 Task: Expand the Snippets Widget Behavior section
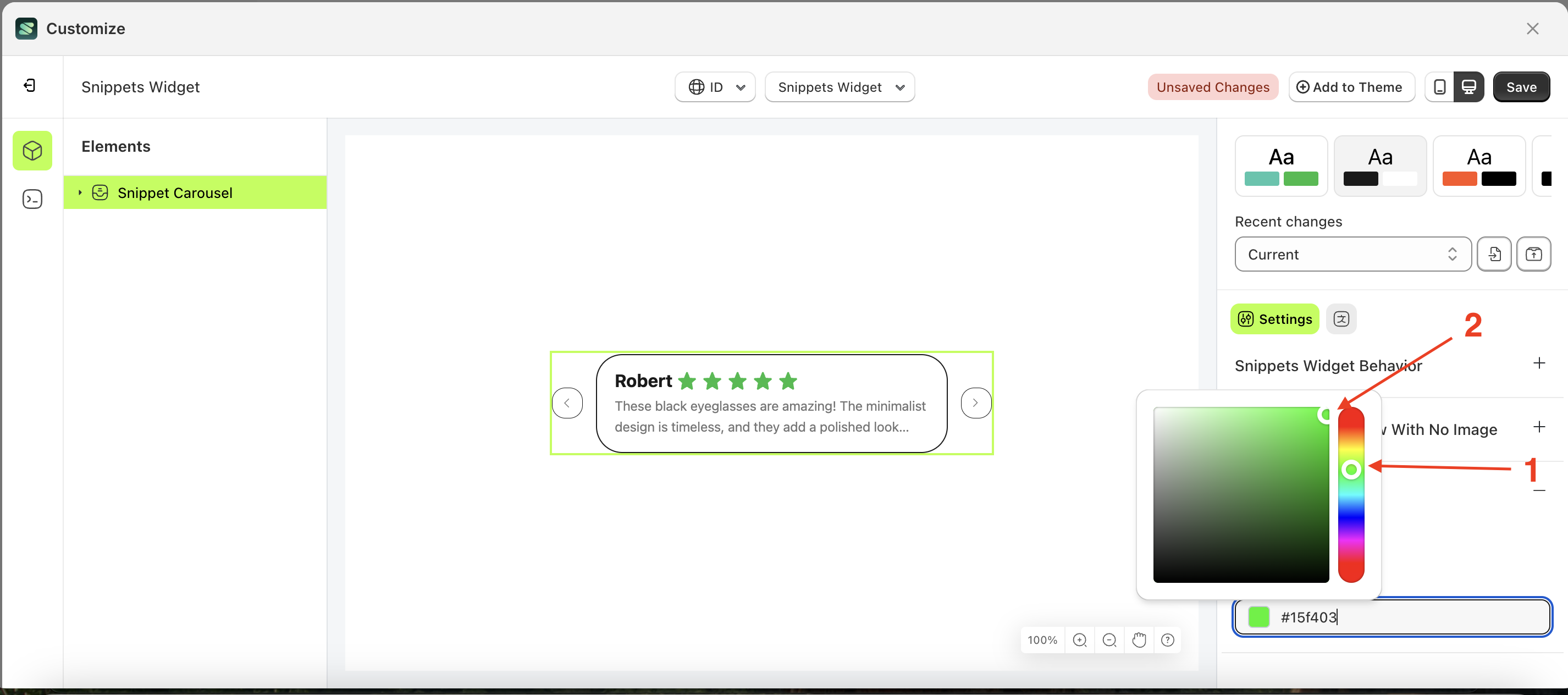tap(1539, 363)
